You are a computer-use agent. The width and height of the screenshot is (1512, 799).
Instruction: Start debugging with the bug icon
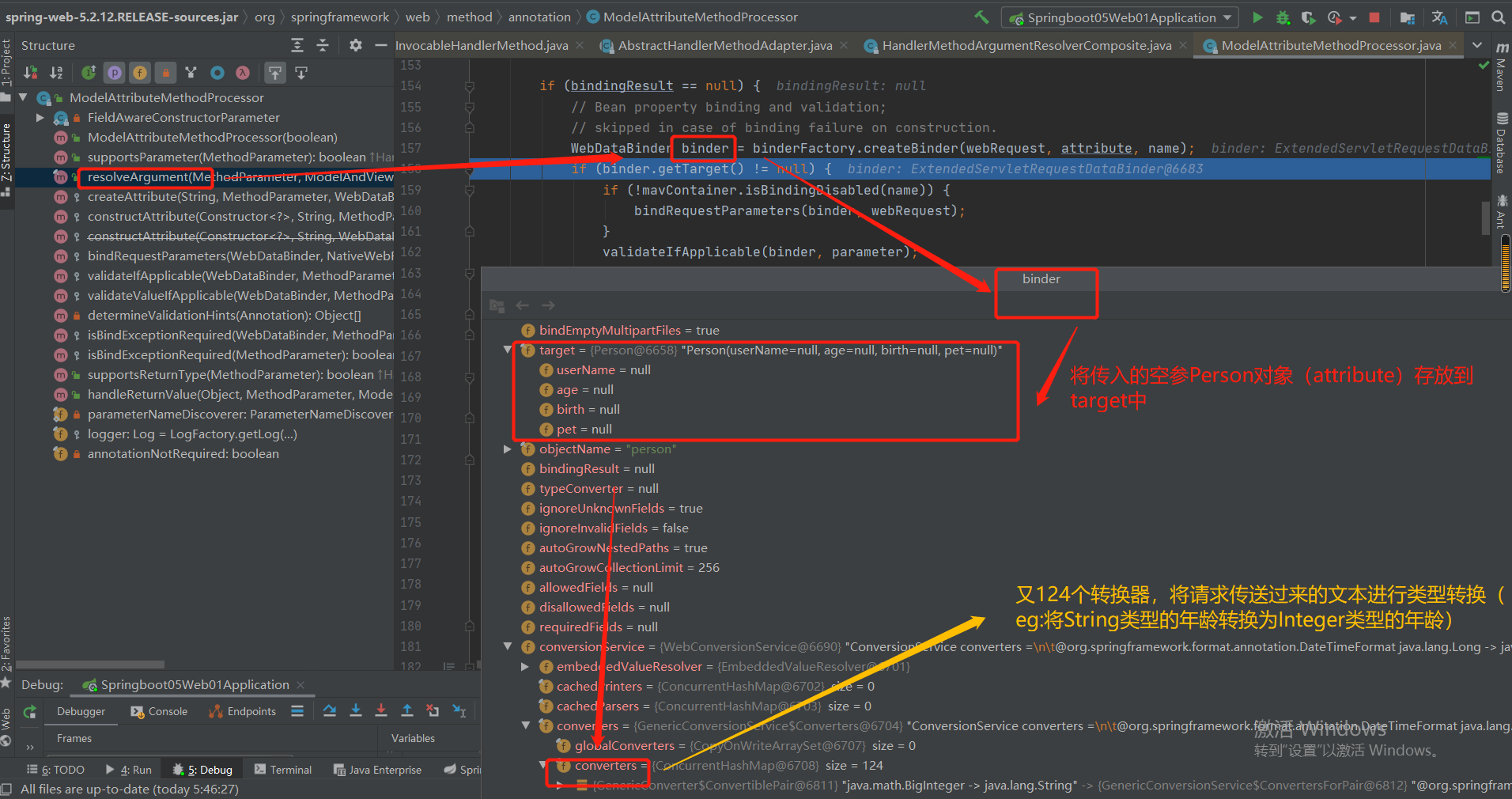[1283, 17]
